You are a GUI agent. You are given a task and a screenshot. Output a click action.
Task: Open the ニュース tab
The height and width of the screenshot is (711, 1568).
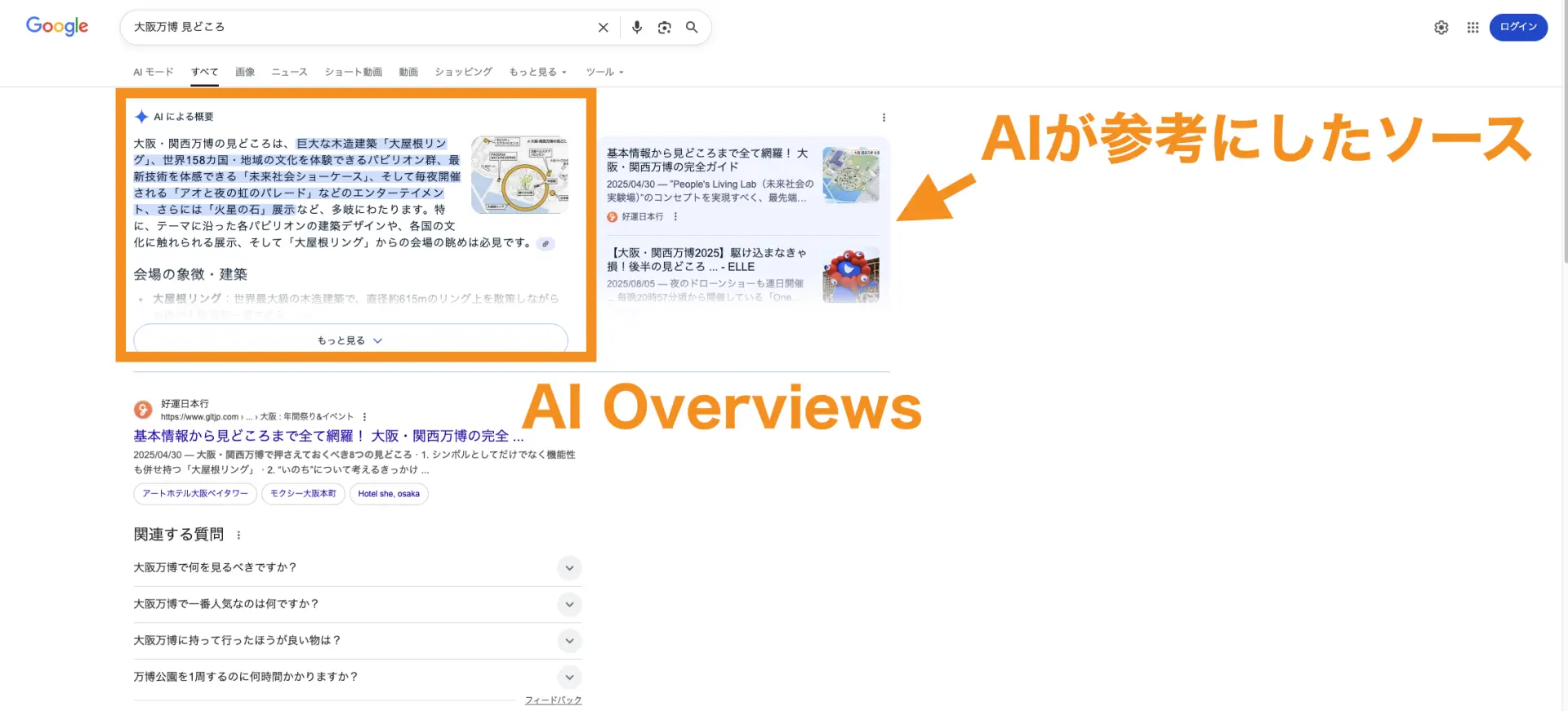click(289, 72)
